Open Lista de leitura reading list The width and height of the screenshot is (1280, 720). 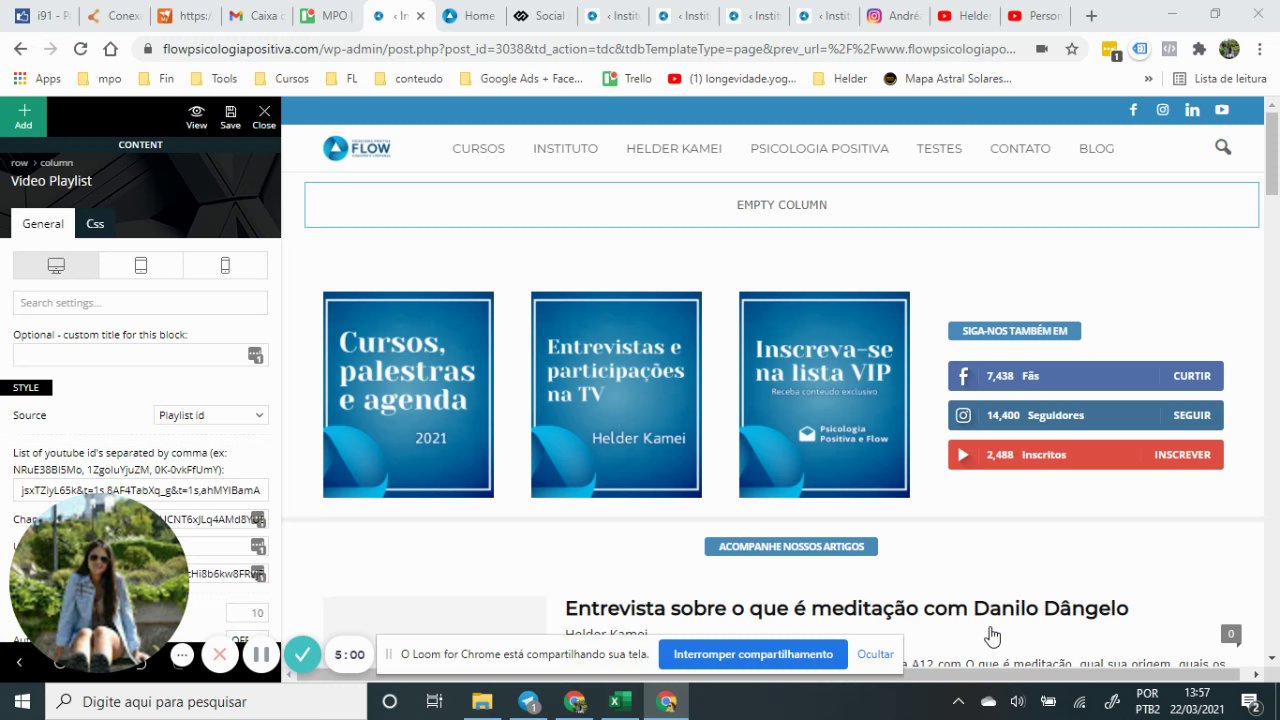[1220, 79]
